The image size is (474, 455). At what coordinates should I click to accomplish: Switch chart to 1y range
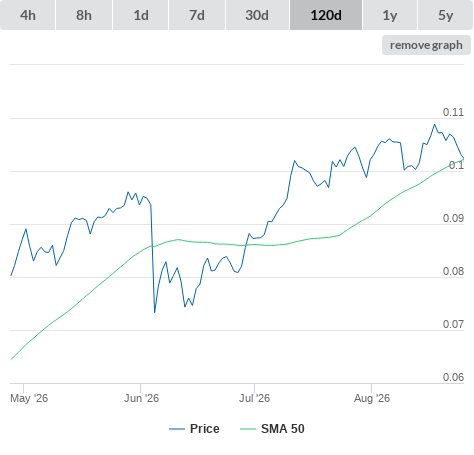pyautogui.click(x=390, y=15)
